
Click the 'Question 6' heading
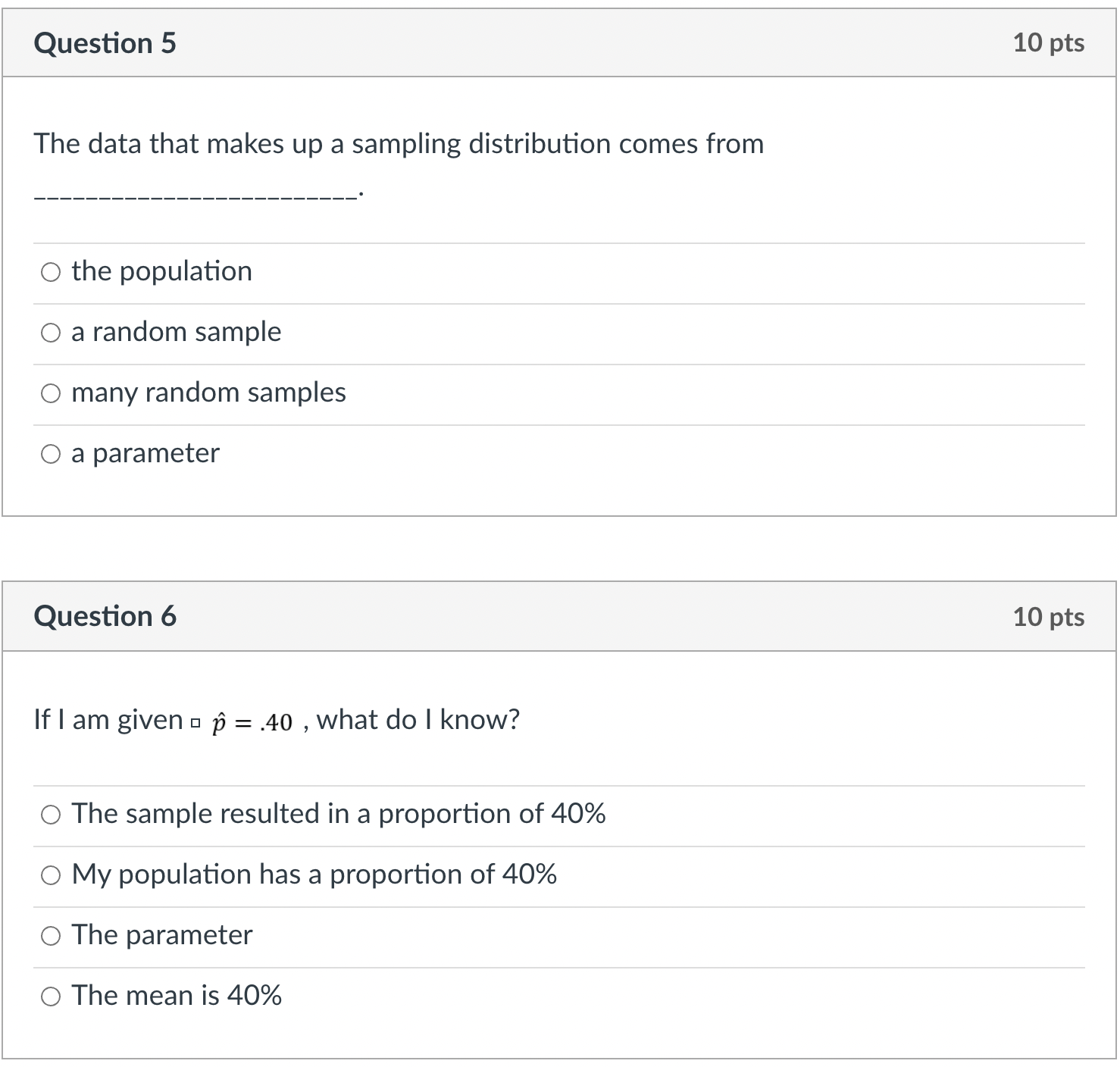click(x=105, y=616)
